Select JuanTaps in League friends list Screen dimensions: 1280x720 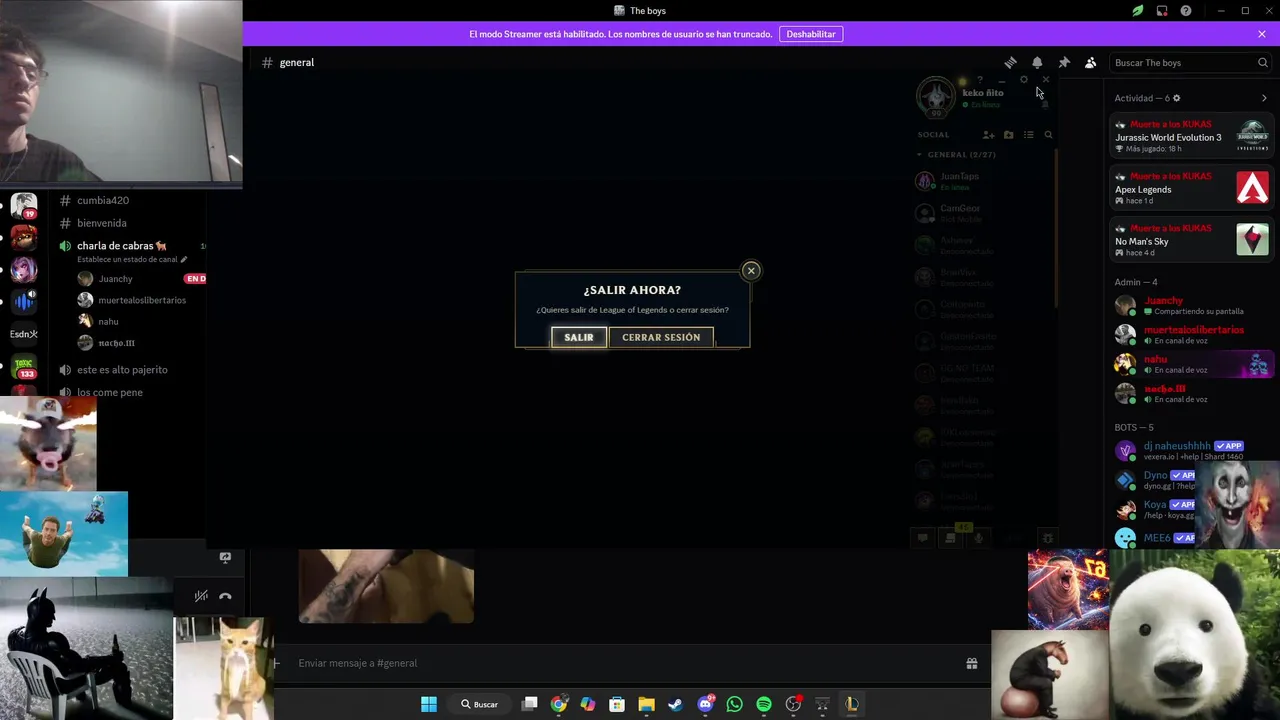click(960, 181)
